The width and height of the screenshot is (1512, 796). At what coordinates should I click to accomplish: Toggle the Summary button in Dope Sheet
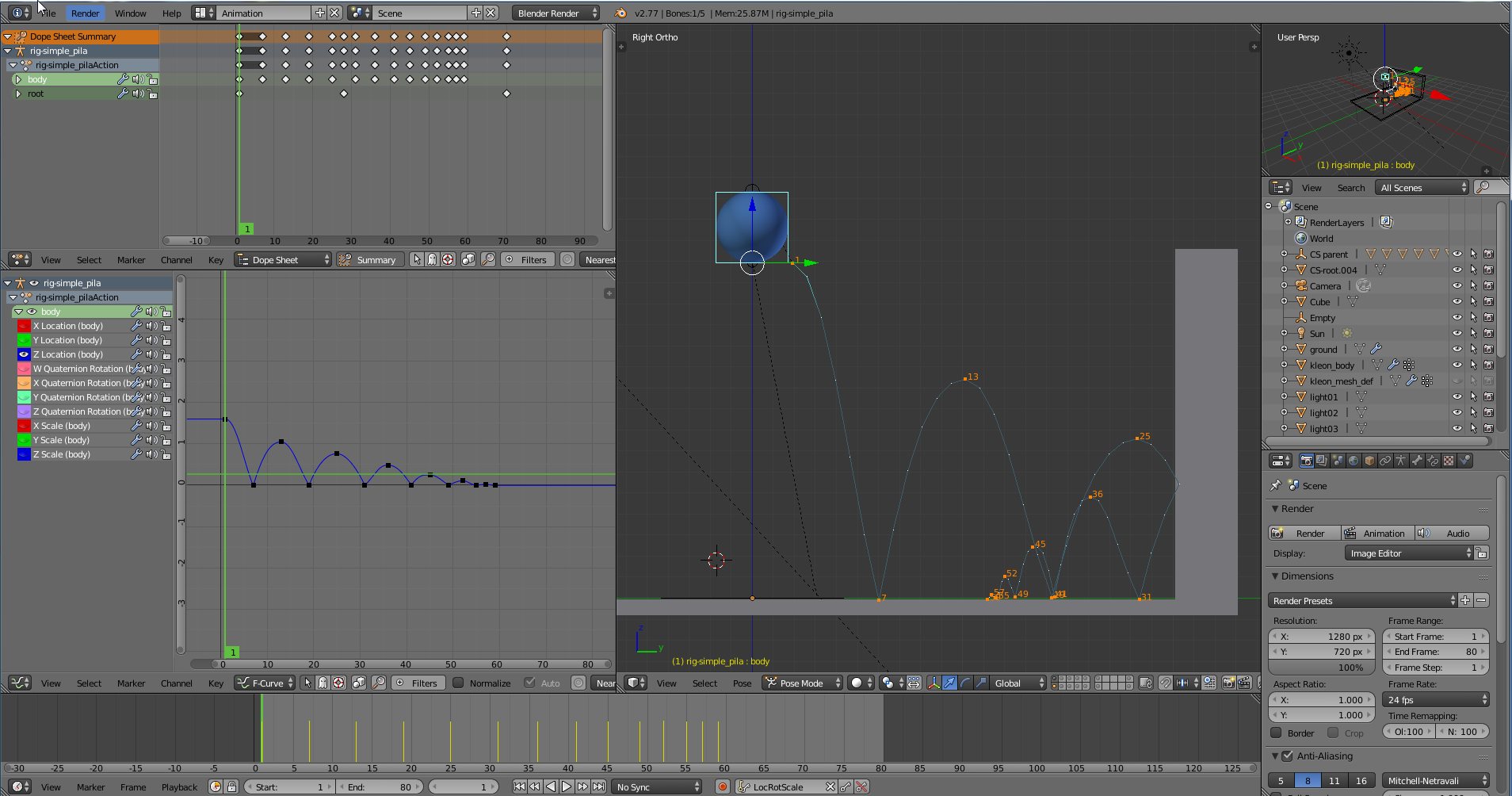(x=370, y=259)
